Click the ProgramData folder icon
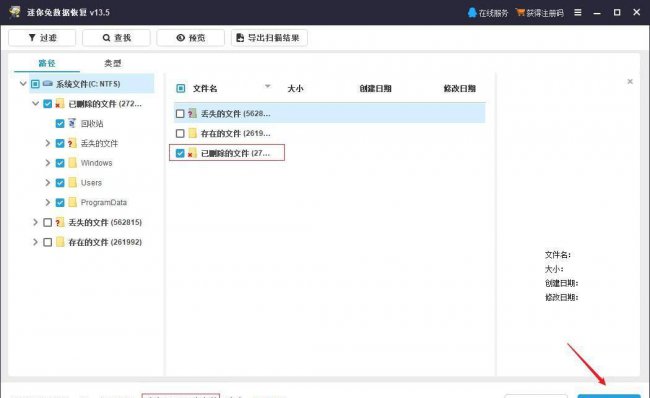This screenshot has height=398, width=650. [73, 202]
